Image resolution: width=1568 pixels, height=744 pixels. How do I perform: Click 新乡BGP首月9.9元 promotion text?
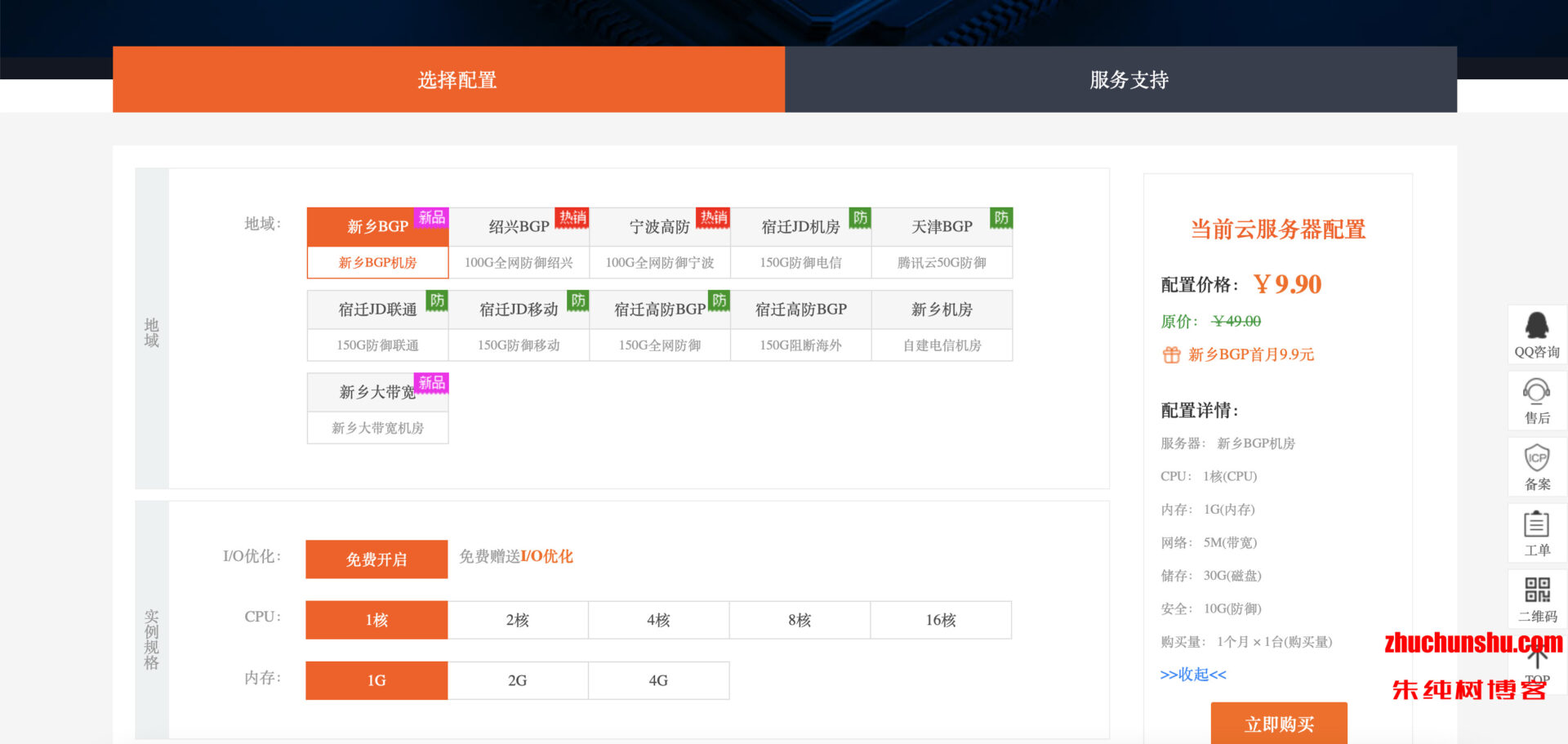(x=1251, y=354)
